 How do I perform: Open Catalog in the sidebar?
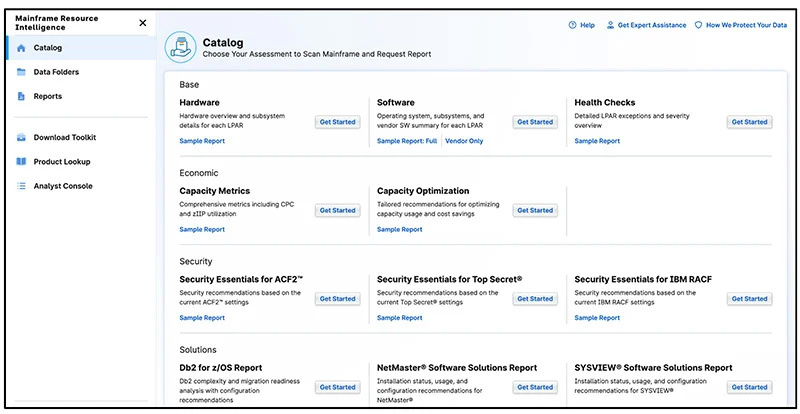coord(82,48)
